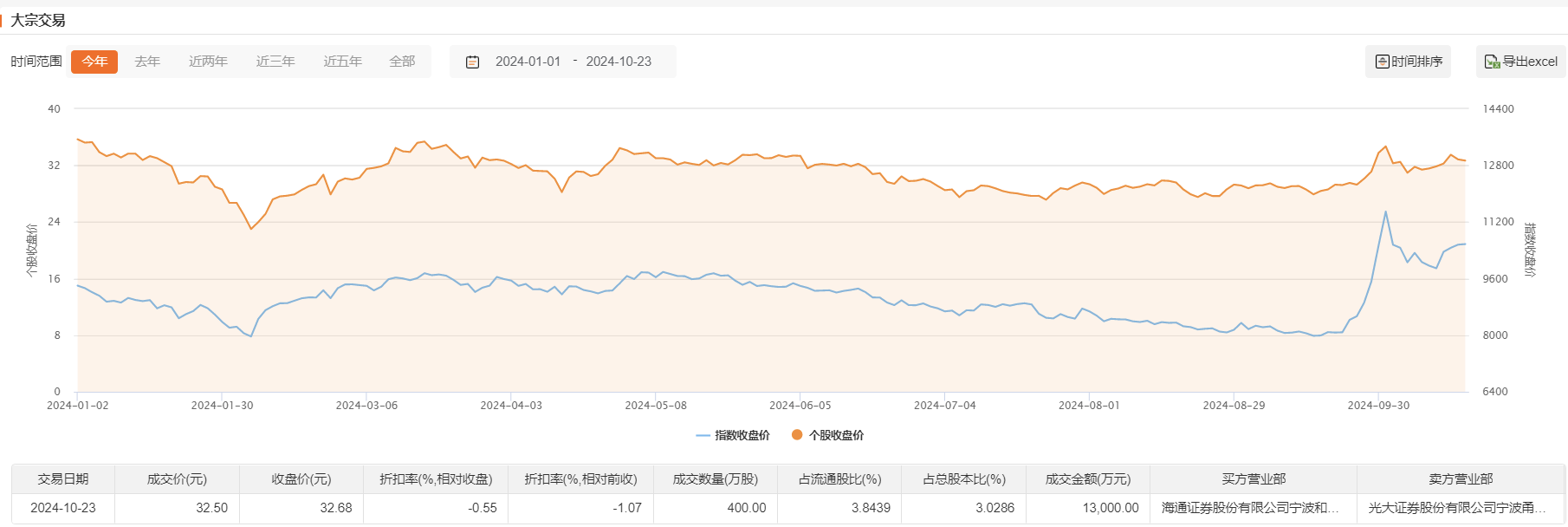Image resolution: width=1568 pixels, height=527 pixels.
Task: Click the start date field 2024-01-01
Action: (528, 62)
